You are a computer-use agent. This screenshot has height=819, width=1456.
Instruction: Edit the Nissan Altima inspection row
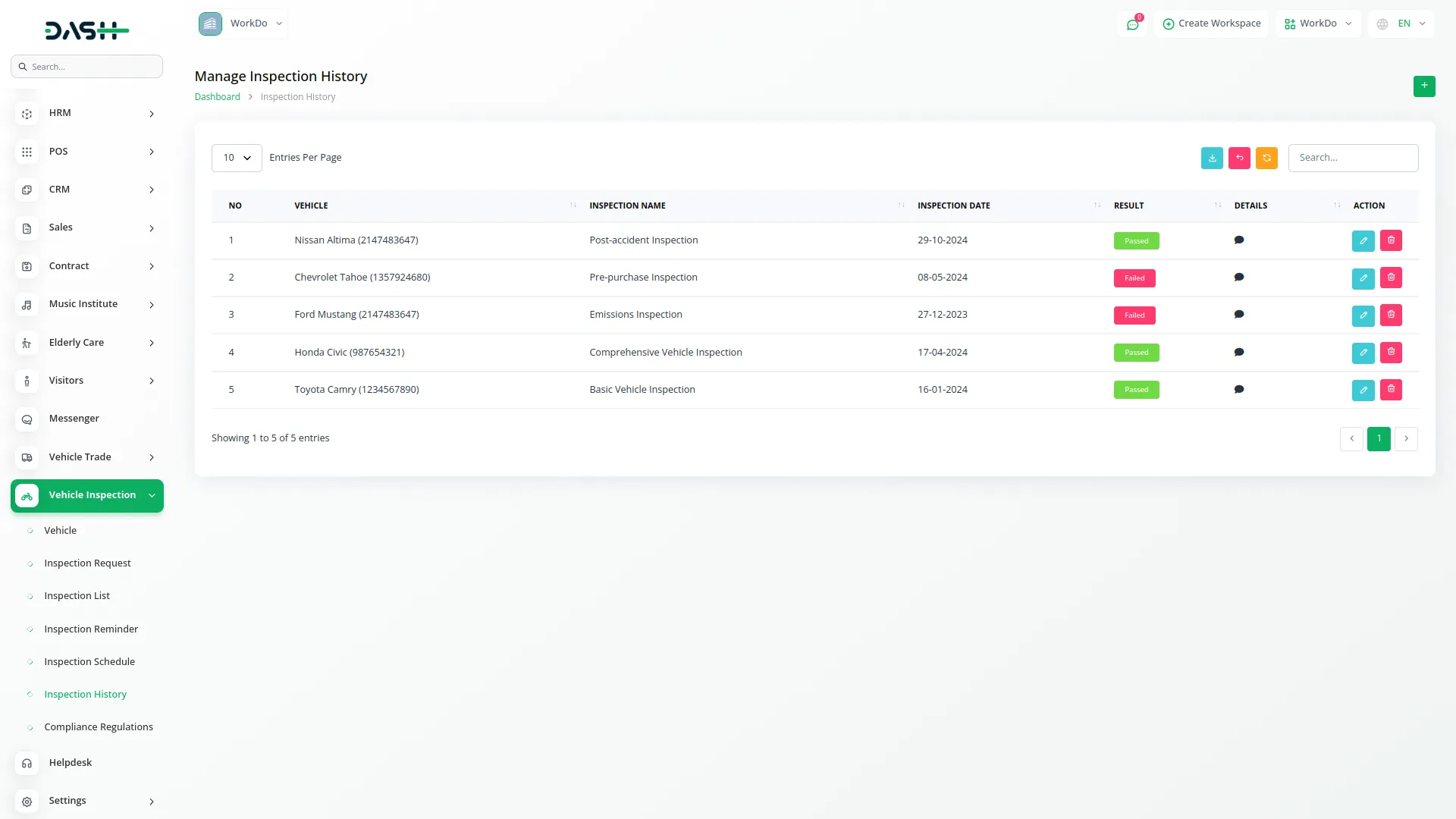1363,241
